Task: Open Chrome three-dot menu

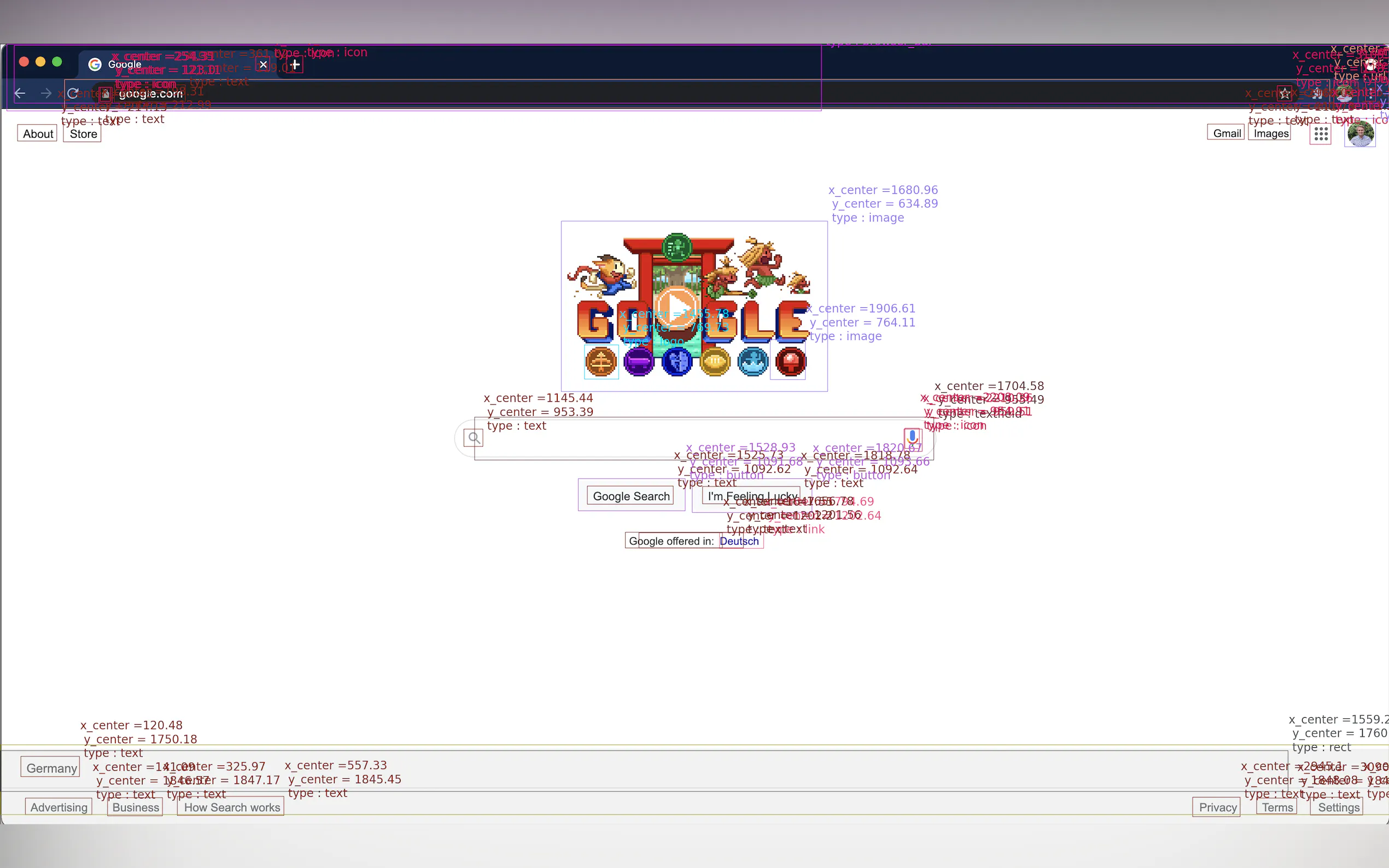Action: (1370, 93)
